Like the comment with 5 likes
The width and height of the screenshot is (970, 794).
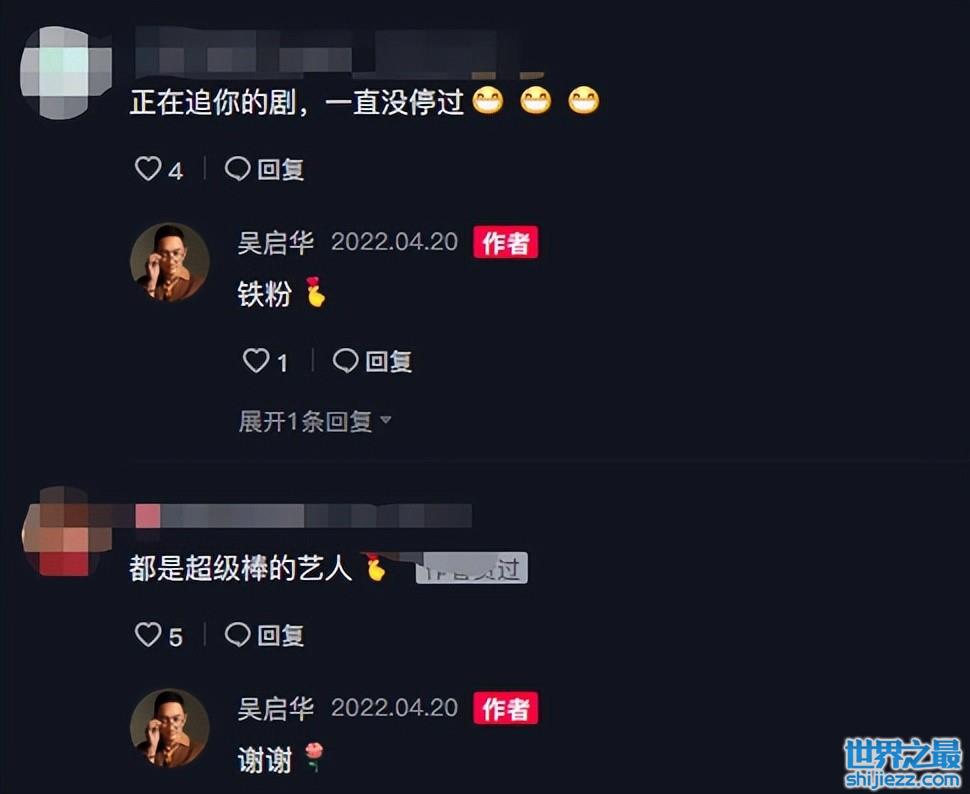pos(148,635)
